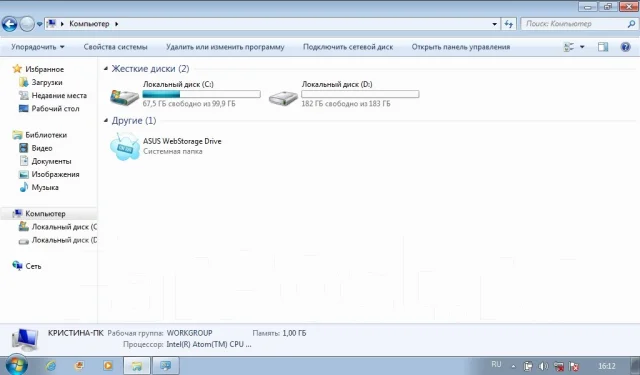Open Action Center flag tray icon
This screenshot has height=375, width=640.
tap(574, 366)
